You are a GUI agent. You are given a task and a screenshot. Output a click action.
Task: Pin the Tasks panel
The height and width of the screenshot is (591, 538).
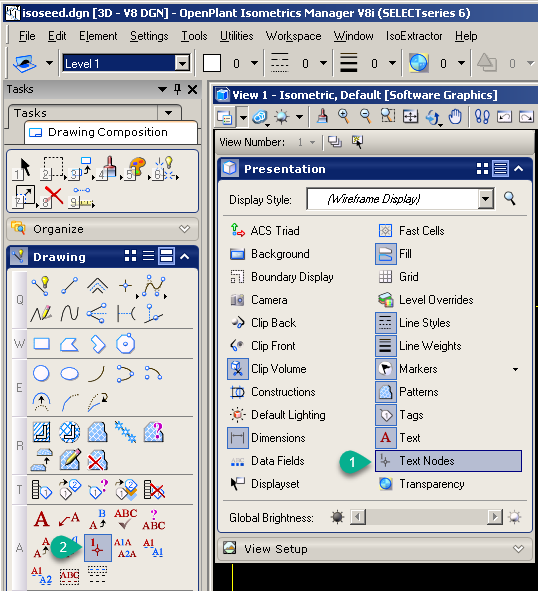click(x=177, y=89)
